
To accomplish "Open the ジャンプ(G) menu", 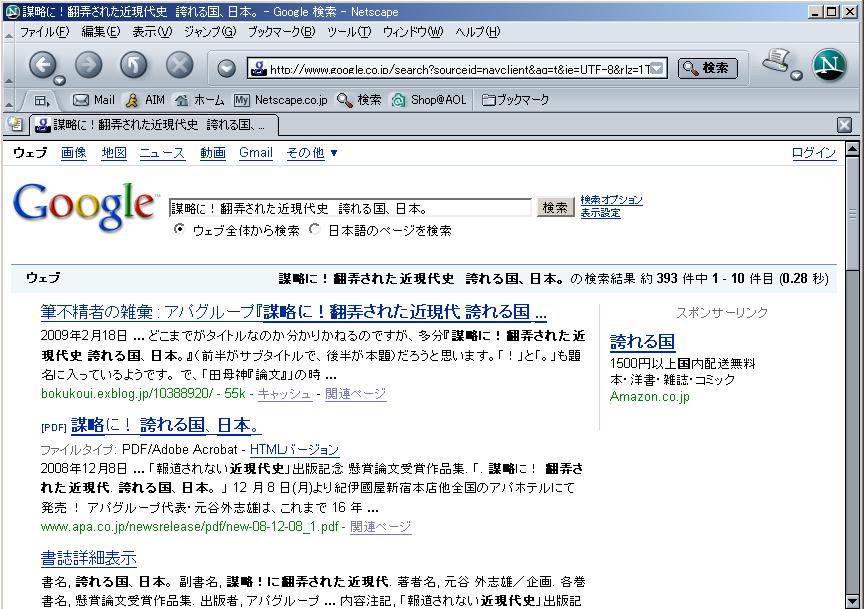I will click(x=209, y=32).
